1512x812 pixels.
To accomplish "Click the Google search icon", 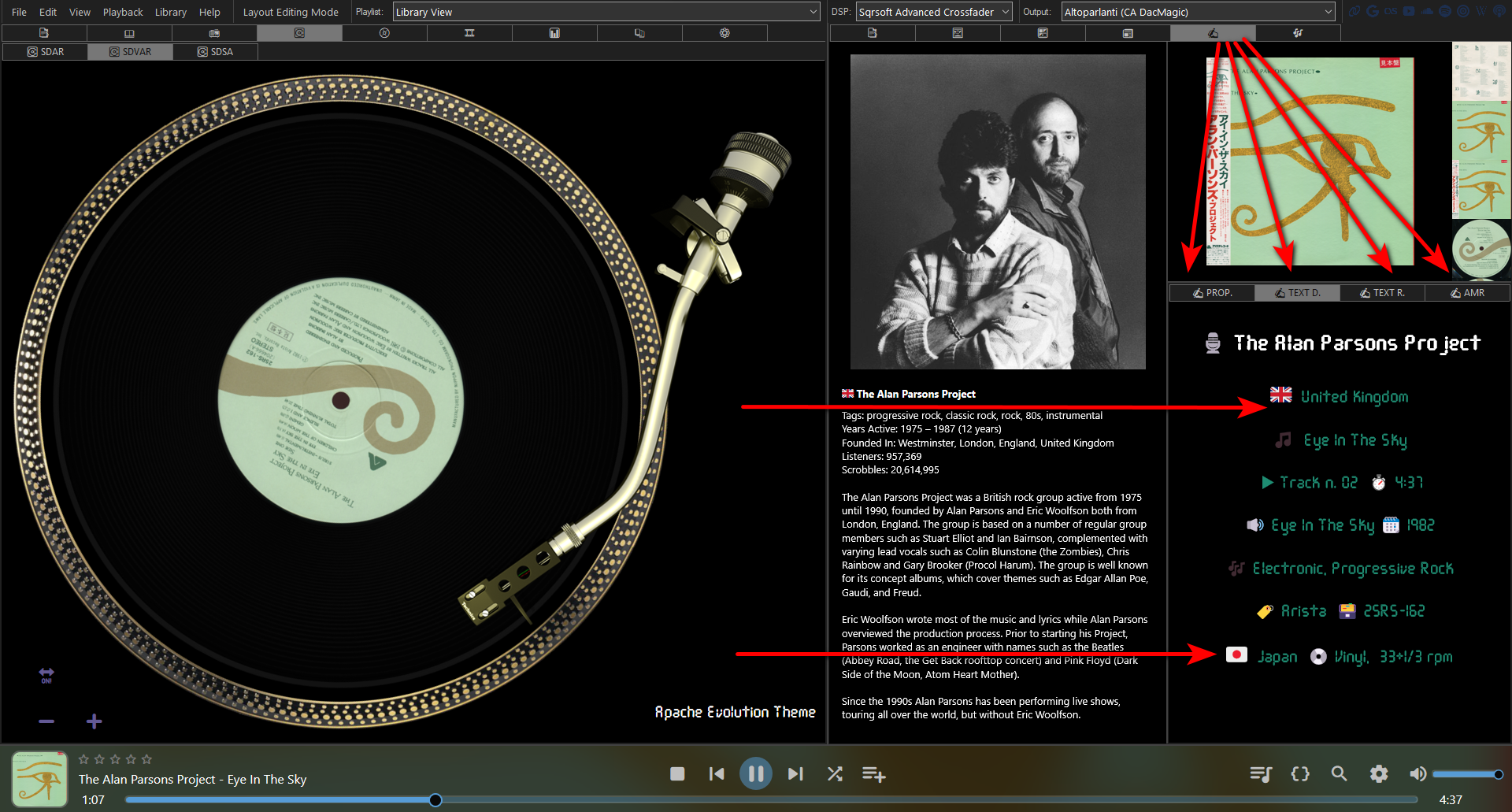I will coord(1373,11).
